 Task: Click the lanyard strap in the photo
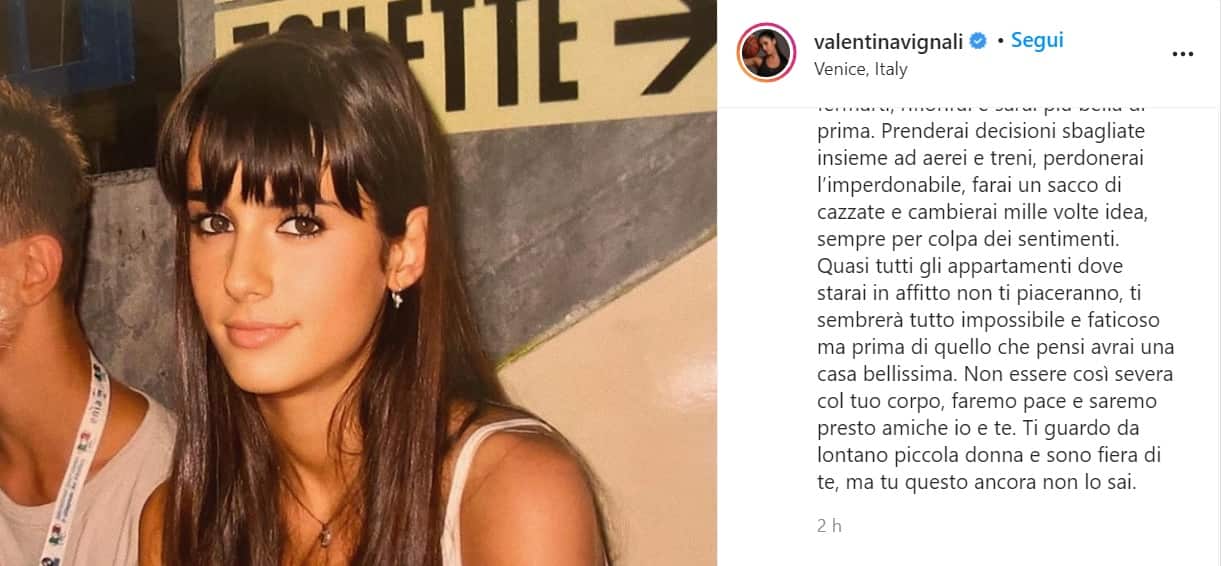tap(80, 460)
